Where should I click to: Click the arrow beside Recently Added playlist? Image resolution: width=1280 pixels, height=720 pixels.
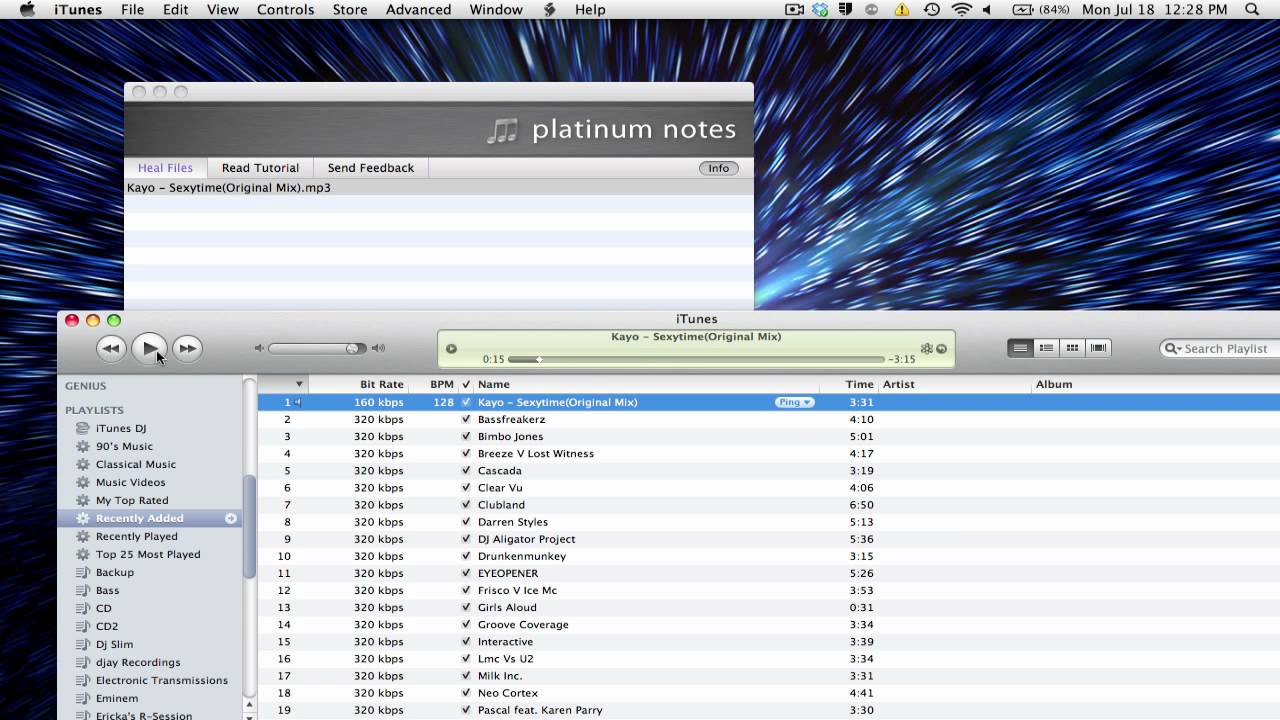click(231, 518)
